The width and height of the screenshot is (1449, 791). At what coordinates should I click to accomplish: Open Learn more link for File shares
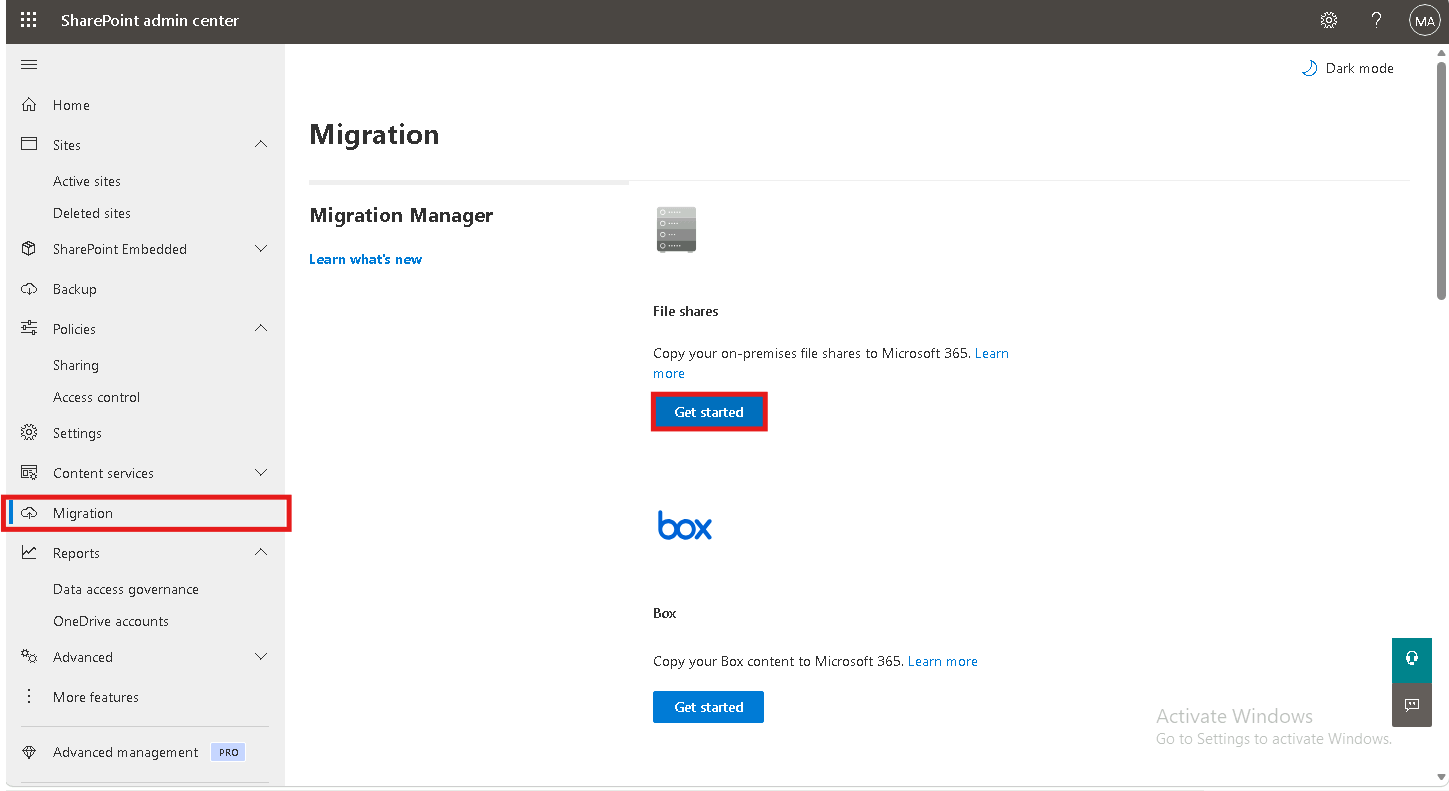991,353
